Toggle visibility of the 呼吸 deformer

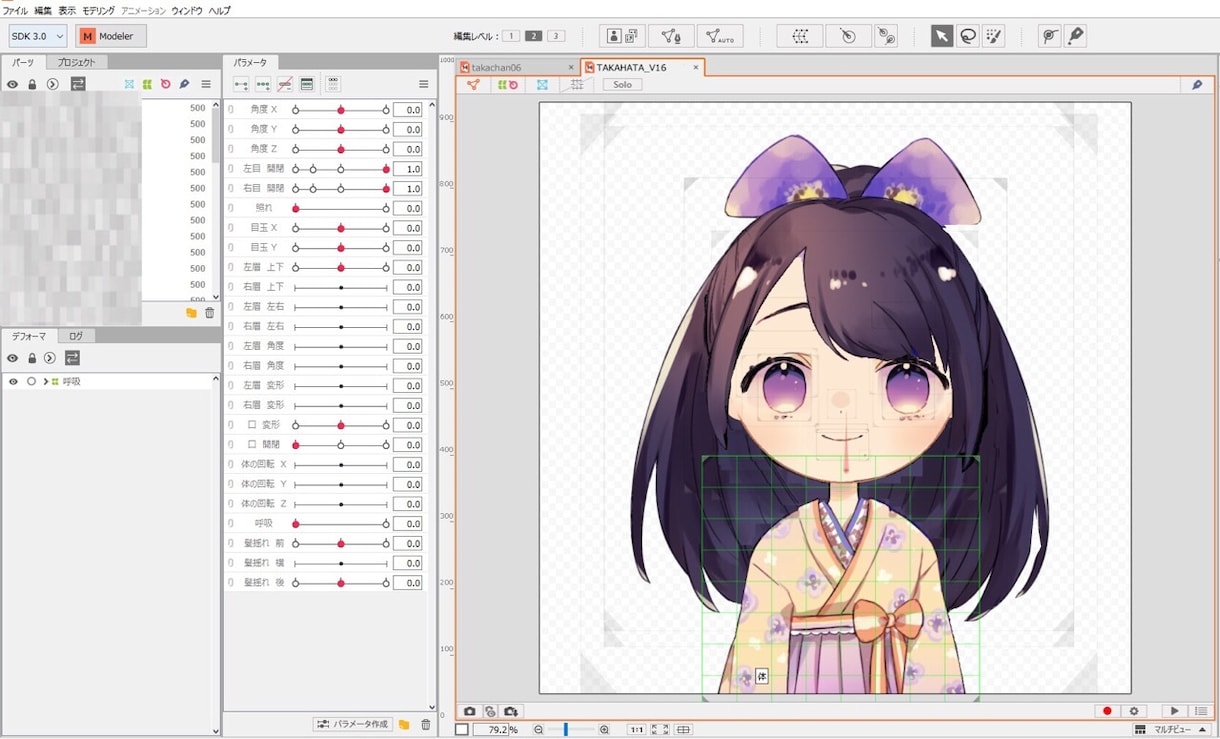coord(13,382)
